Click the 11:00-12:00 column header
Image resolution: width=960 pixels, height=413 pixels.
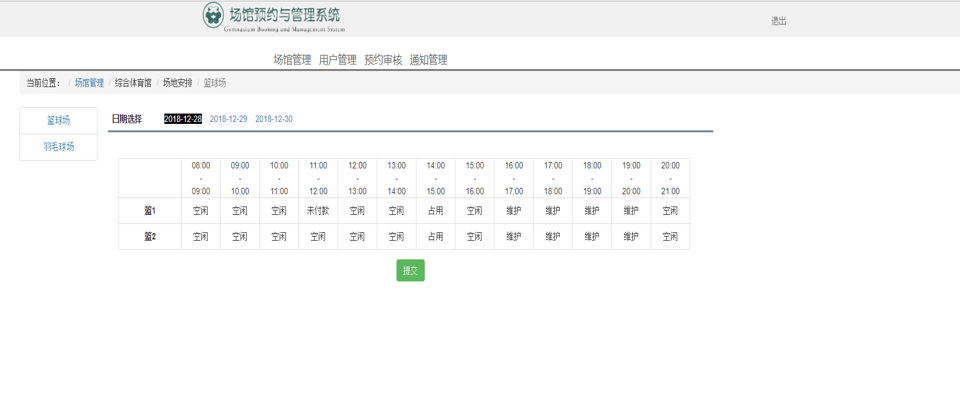318,178
